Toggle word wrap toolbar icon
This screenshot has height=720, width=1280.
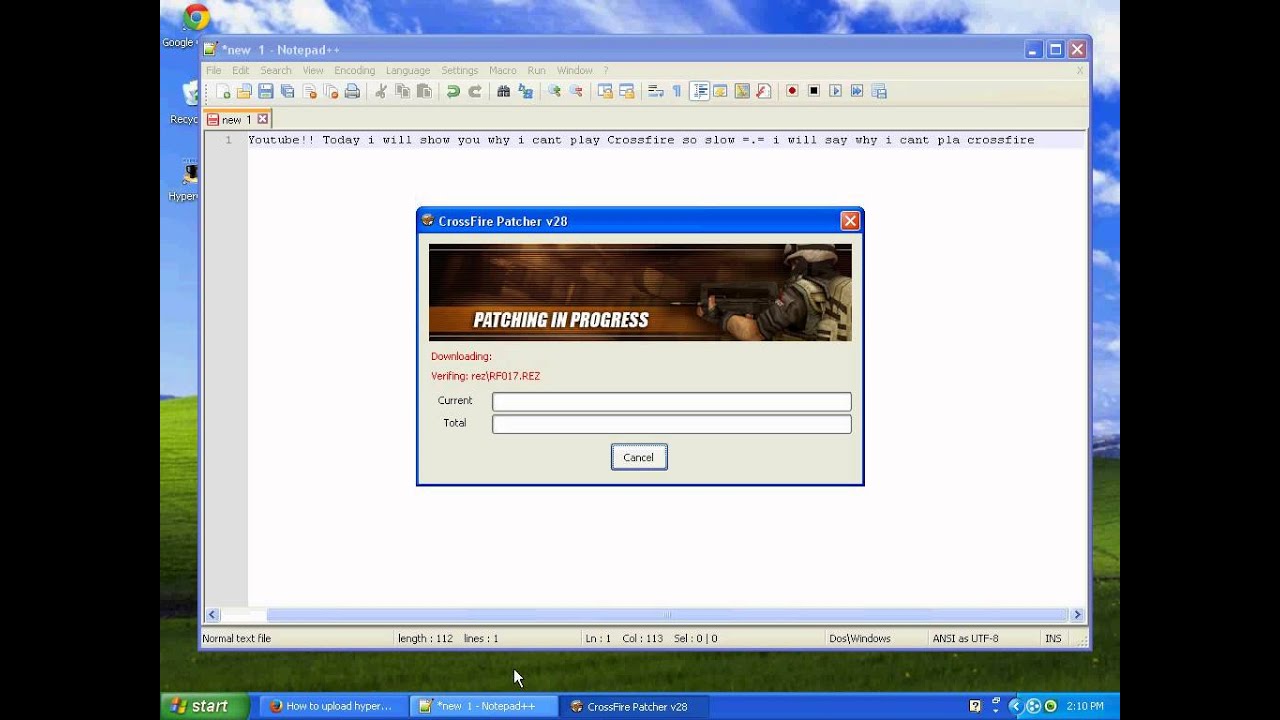click(656, 91)
